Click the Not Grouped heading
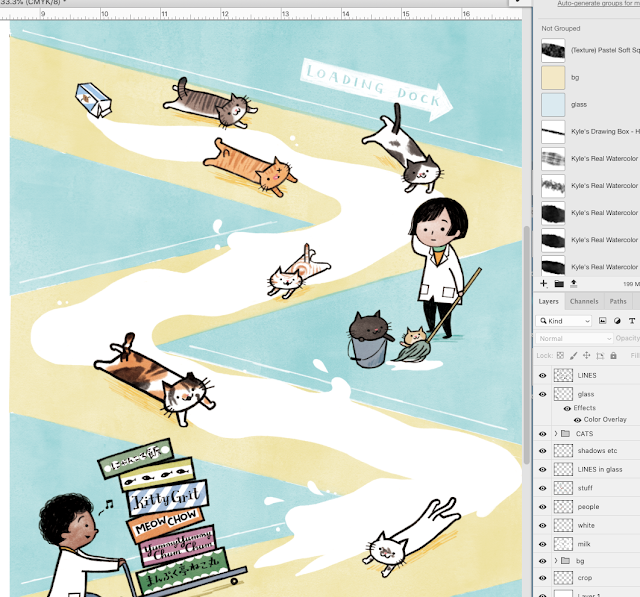 [561, 29]
